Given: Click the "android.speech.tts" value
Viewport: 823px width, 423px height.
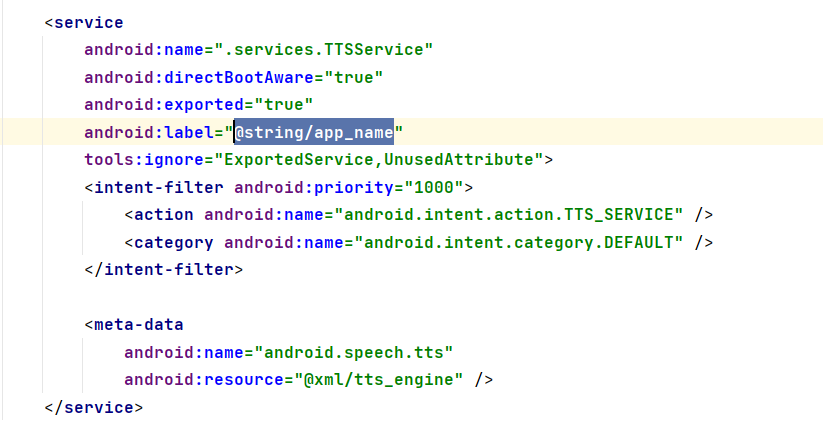Looking at the screenshot, I should tap(353, 352).
